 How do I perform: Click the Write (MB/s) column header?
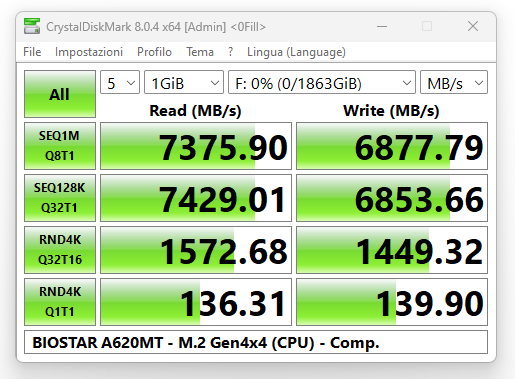[x=391, y=111]
